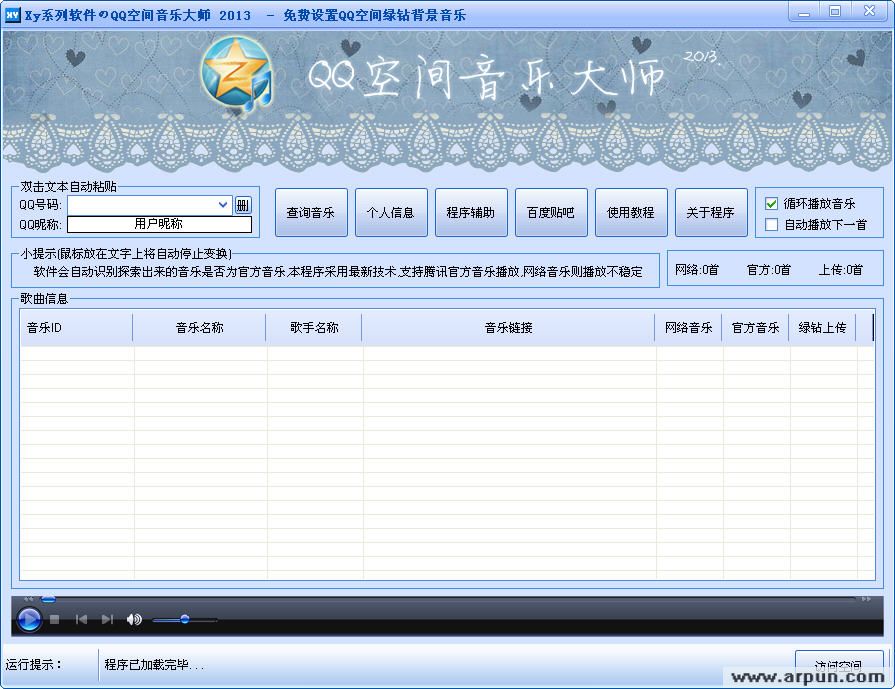Click the QQ号码 input field

pos(150,205)
